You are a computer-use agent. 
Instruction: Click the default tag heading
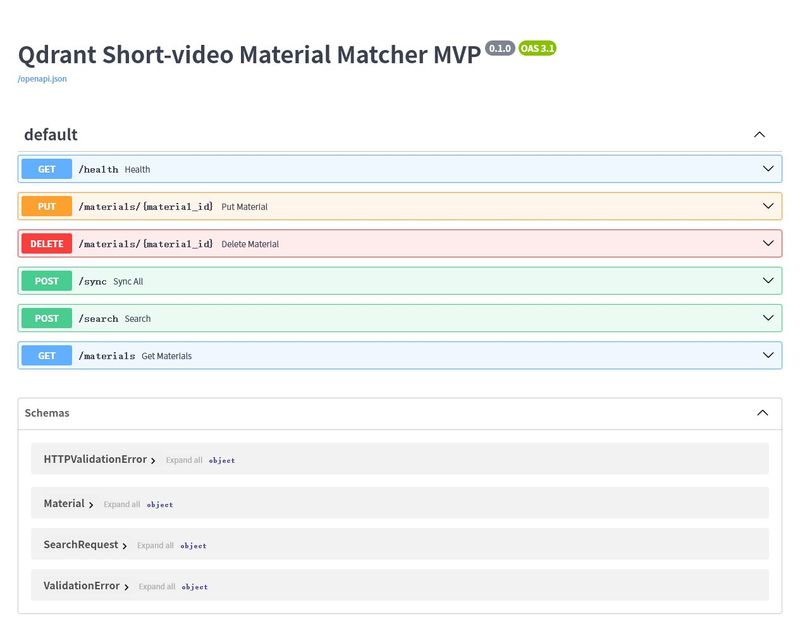tap(51, 135)
